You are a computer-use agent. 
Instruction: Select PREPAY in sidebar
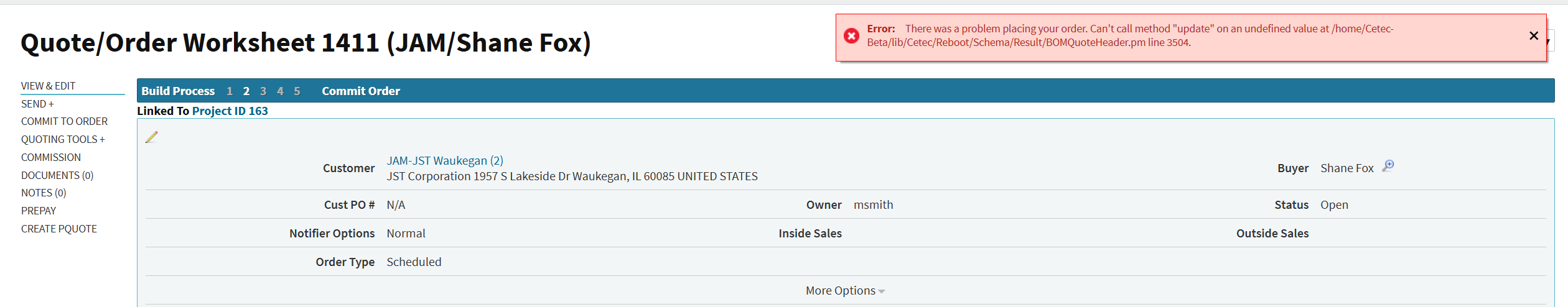(x=39, y=211)
